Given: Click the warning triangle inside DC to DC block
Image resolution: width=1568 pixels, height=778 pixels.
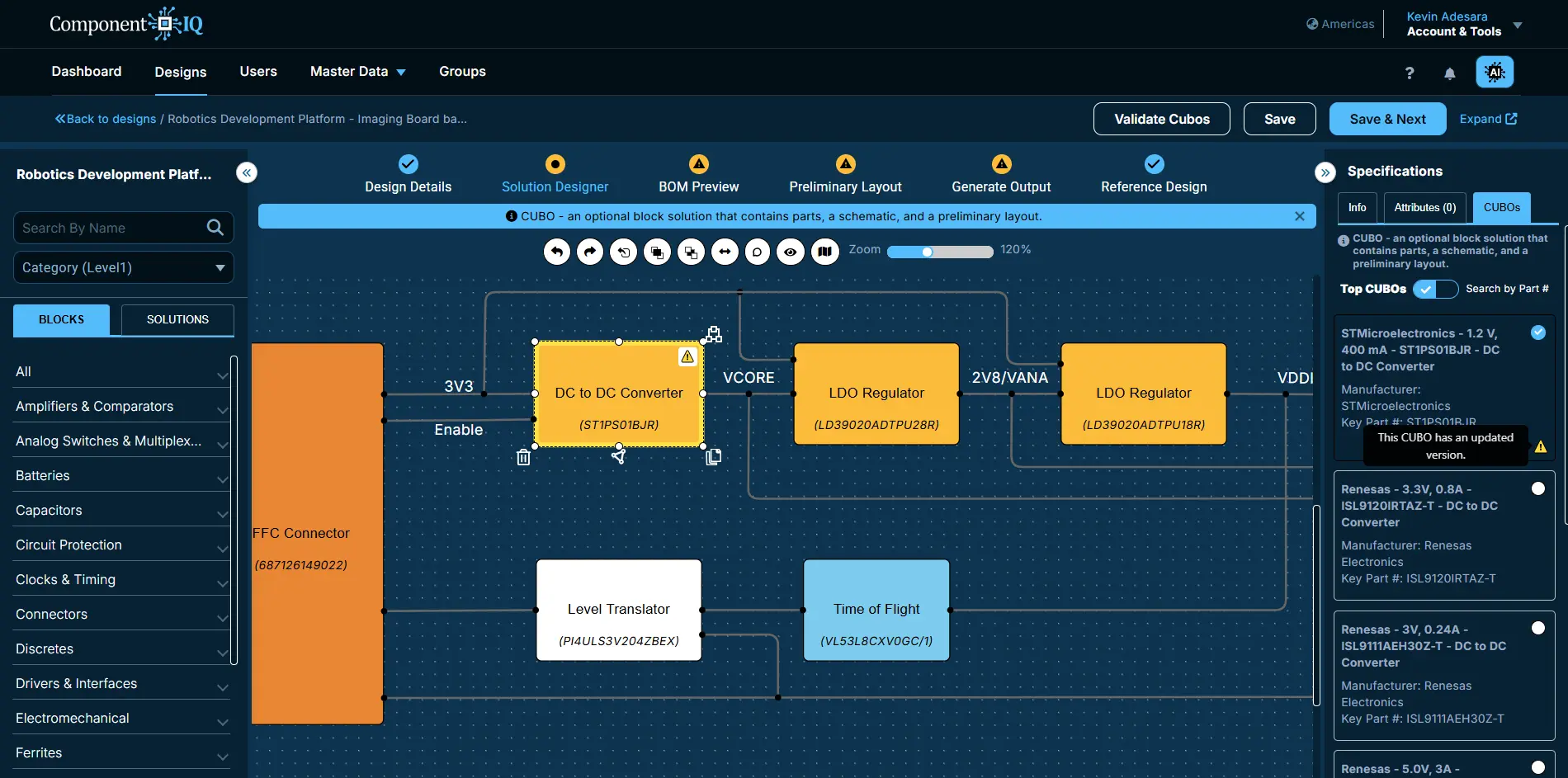Looking at the screenshot, I should point(687,356).
